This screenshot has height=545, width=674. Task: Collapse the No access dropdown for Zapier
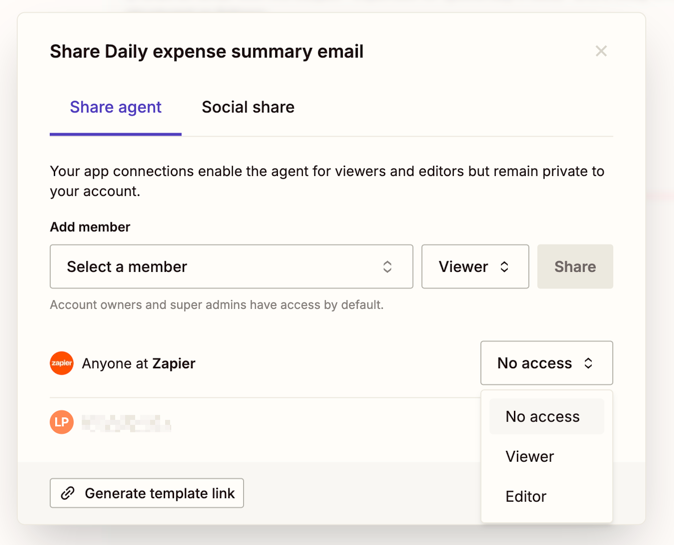coord(546,363)
